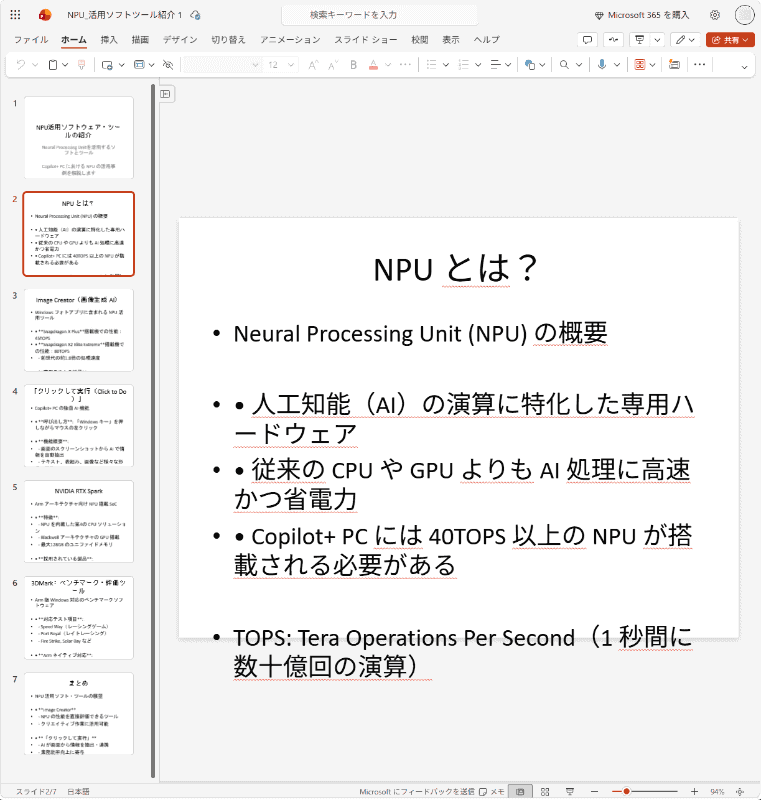This screenshot has height=800, width=761.
Task: Expand the font size dropdown
Action: [x=291, y=65]
